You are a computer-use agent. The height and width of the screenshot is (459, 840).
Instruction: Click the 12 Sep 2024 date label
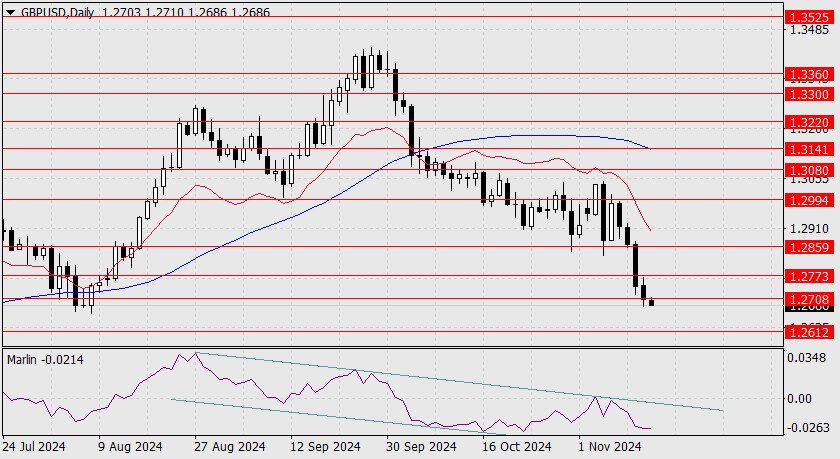(325, 446)
